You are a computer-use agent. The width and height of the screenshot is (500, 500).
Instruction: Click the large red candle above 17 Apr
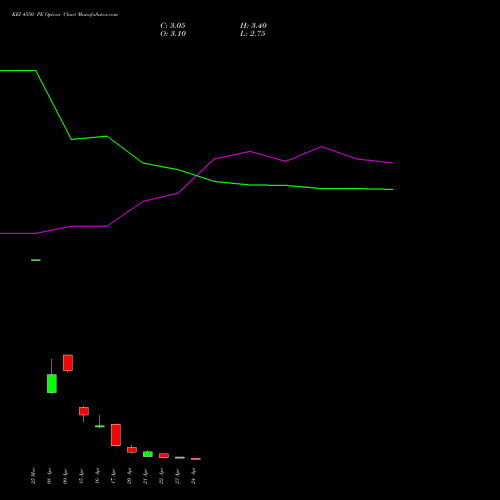(x=116, y=435)
